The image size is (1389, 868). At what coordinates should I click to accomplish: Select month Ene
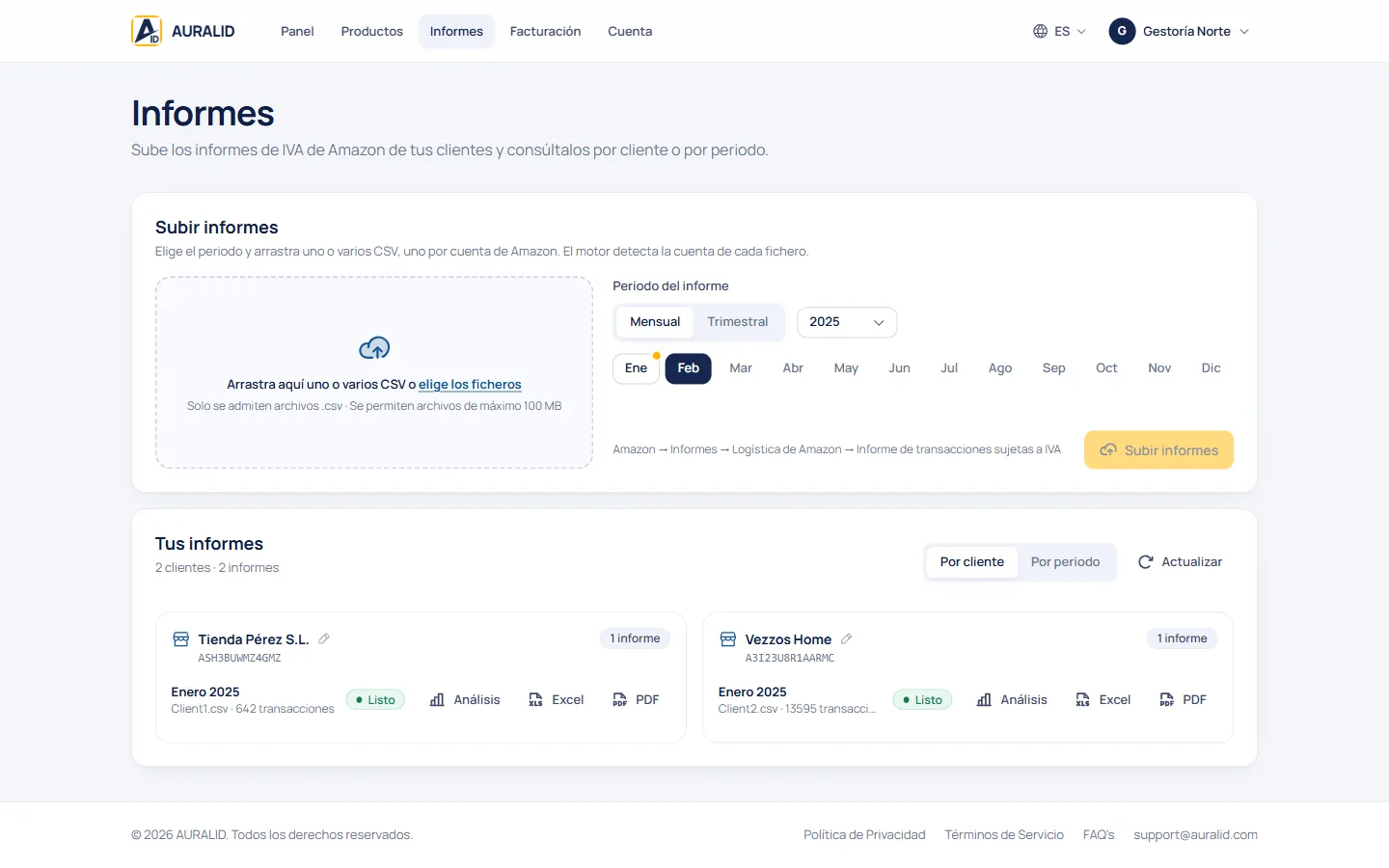point(636,368)
